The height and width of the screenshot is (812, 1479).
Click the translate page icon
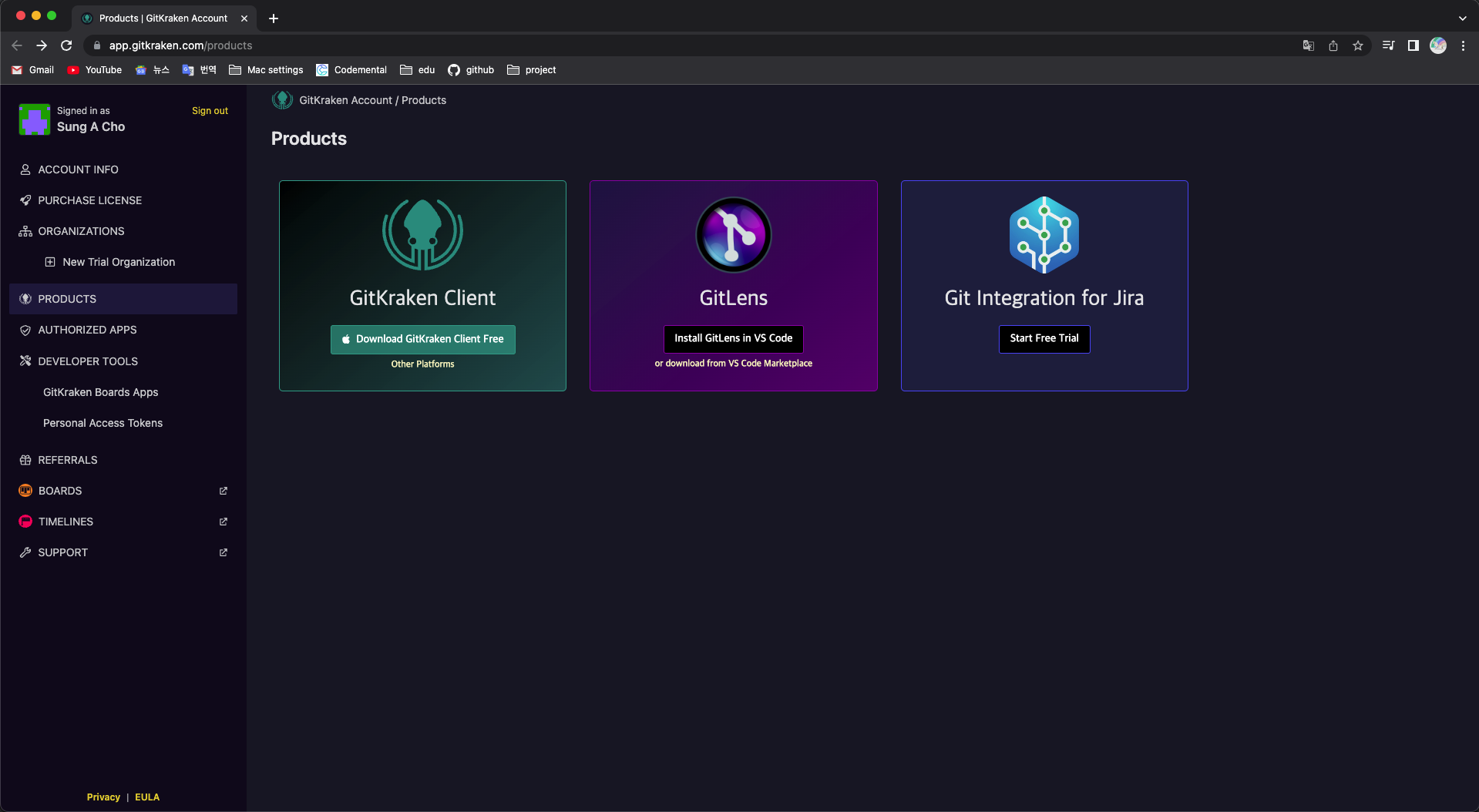(x=1309, y=45)
